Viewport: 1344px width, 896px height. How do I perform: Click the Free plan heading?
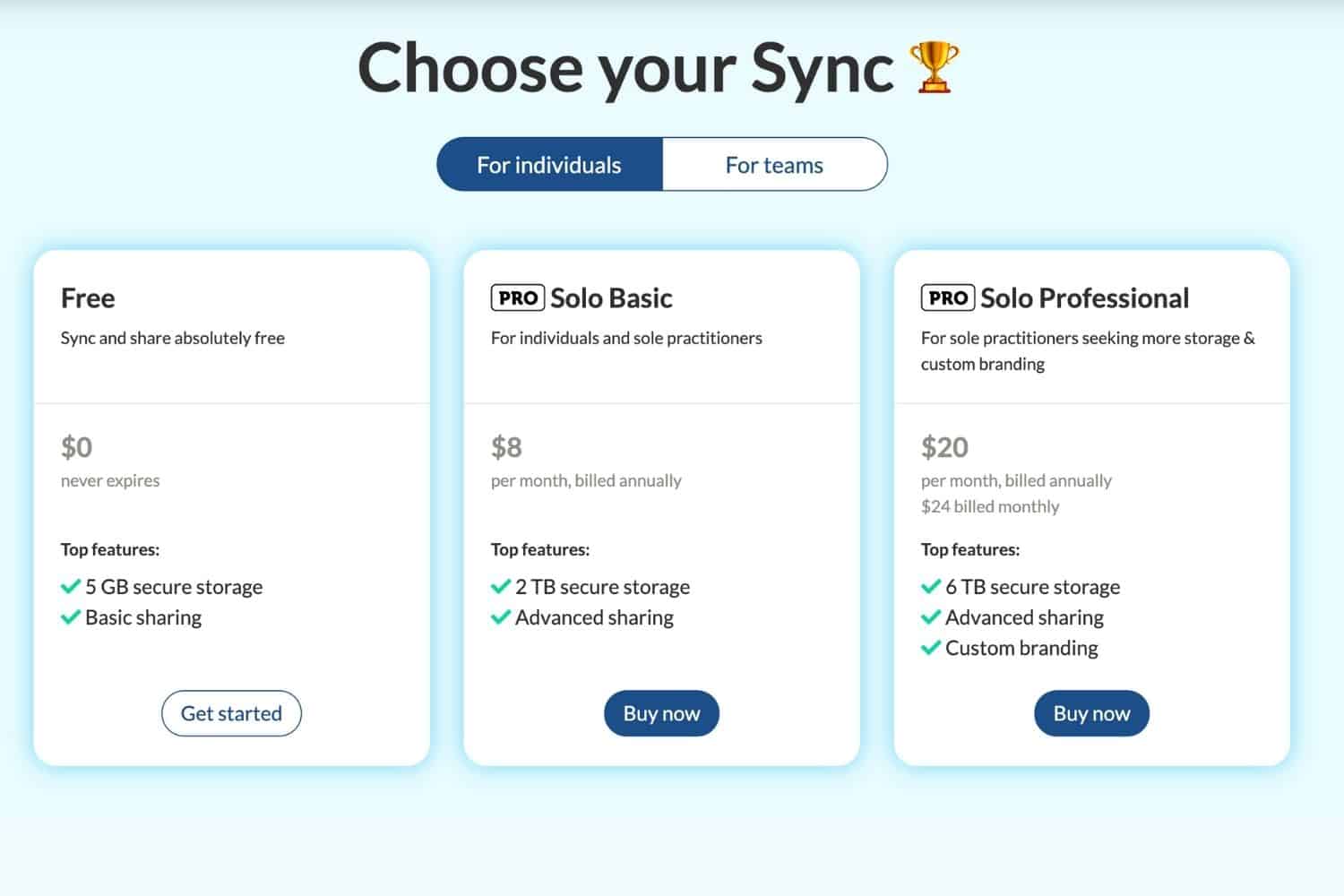[x=88, y=297]
